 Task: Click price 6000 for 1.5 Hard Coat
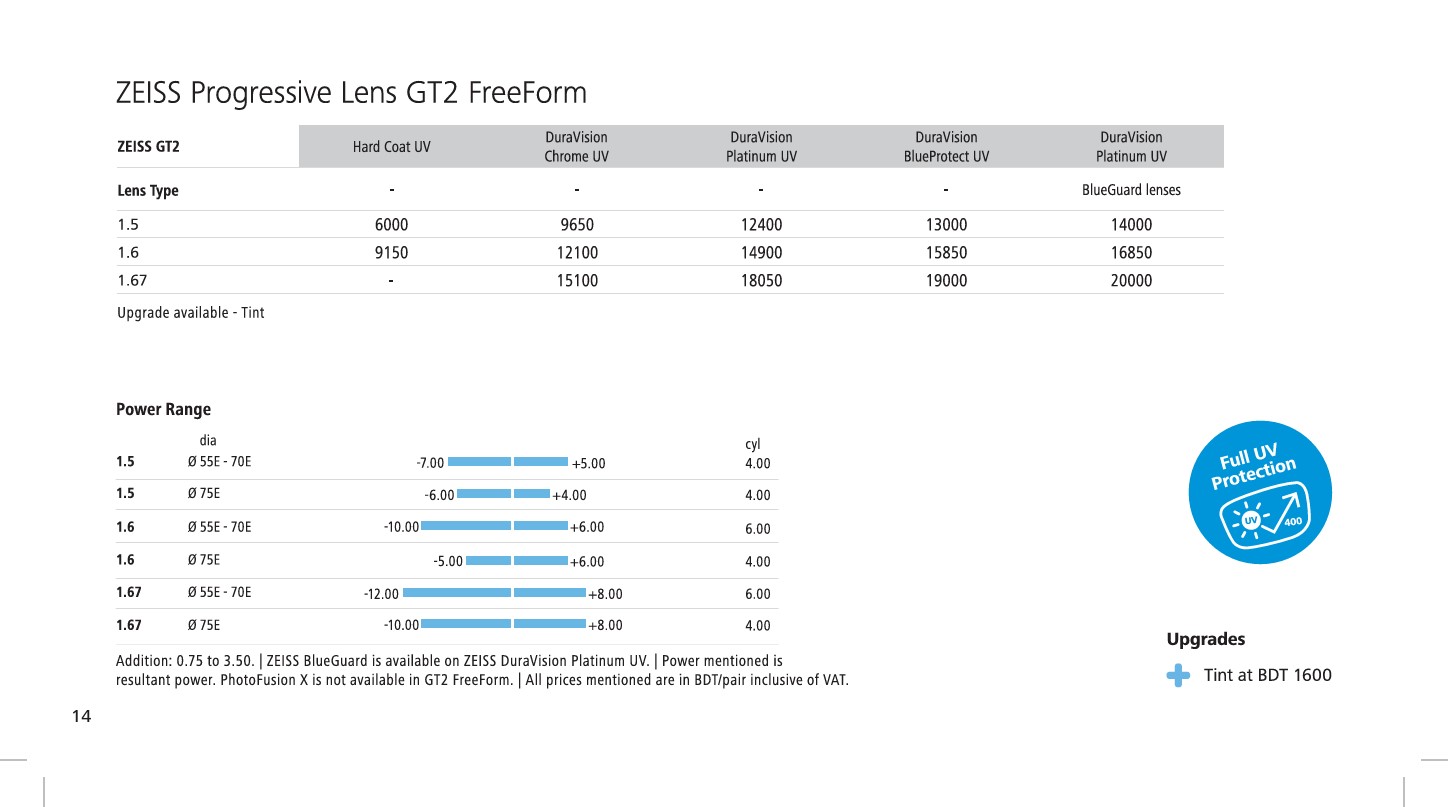392,226
